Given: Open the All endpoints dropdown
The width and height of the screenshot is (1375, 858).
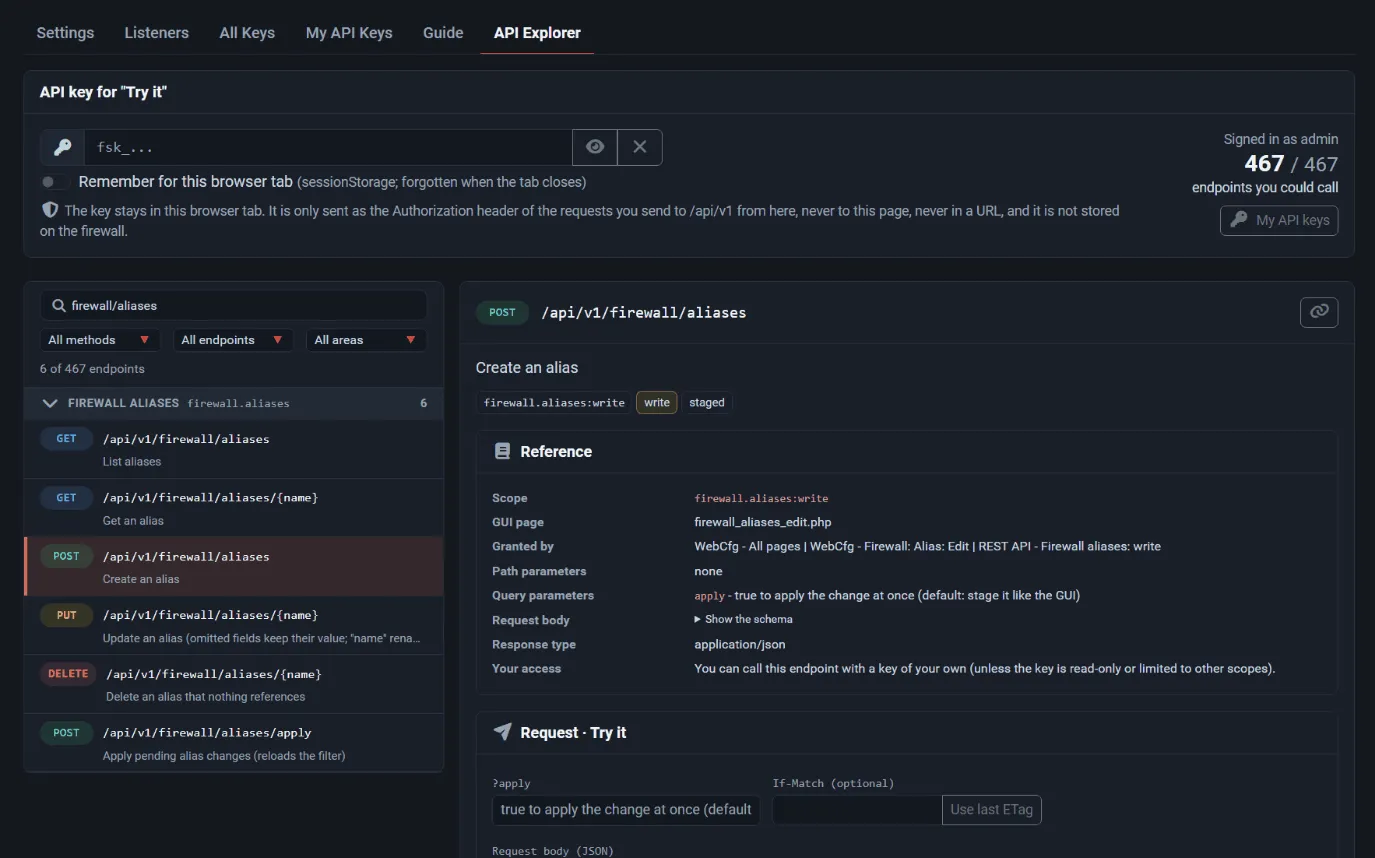Looking at the screenshot, I should [233, 340].
